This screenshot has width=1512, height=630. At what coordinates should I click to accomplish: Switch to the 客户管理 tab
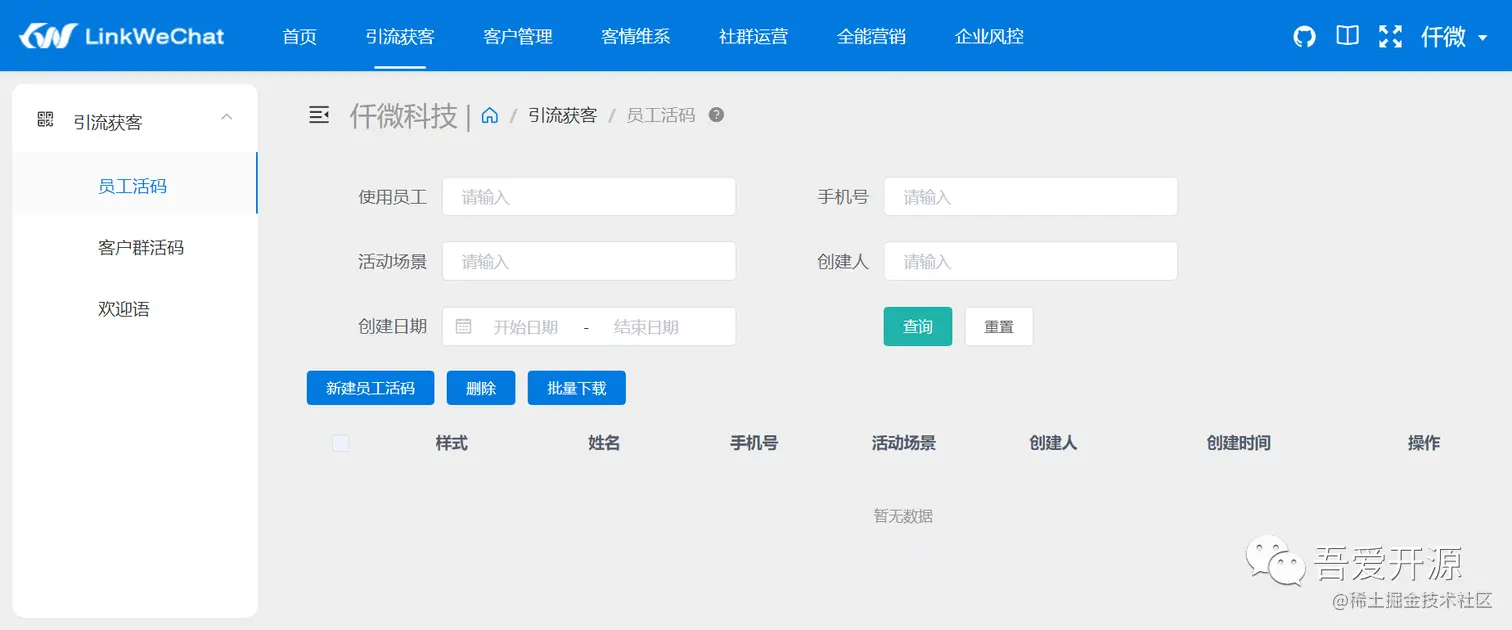517,36
